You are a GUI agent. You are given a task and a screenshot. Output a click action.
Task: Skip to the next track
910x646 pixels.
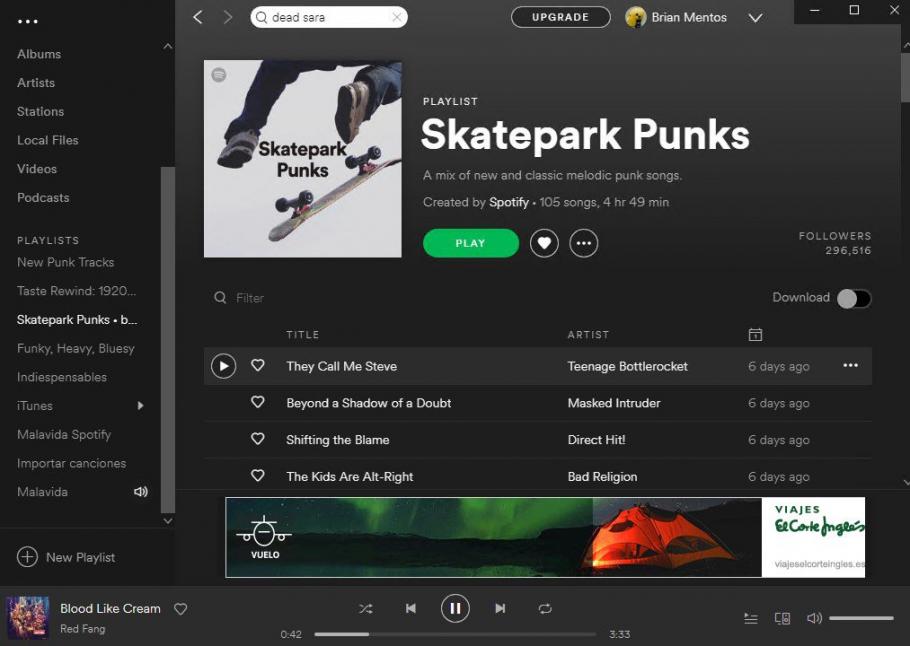[x=500, y=608]
